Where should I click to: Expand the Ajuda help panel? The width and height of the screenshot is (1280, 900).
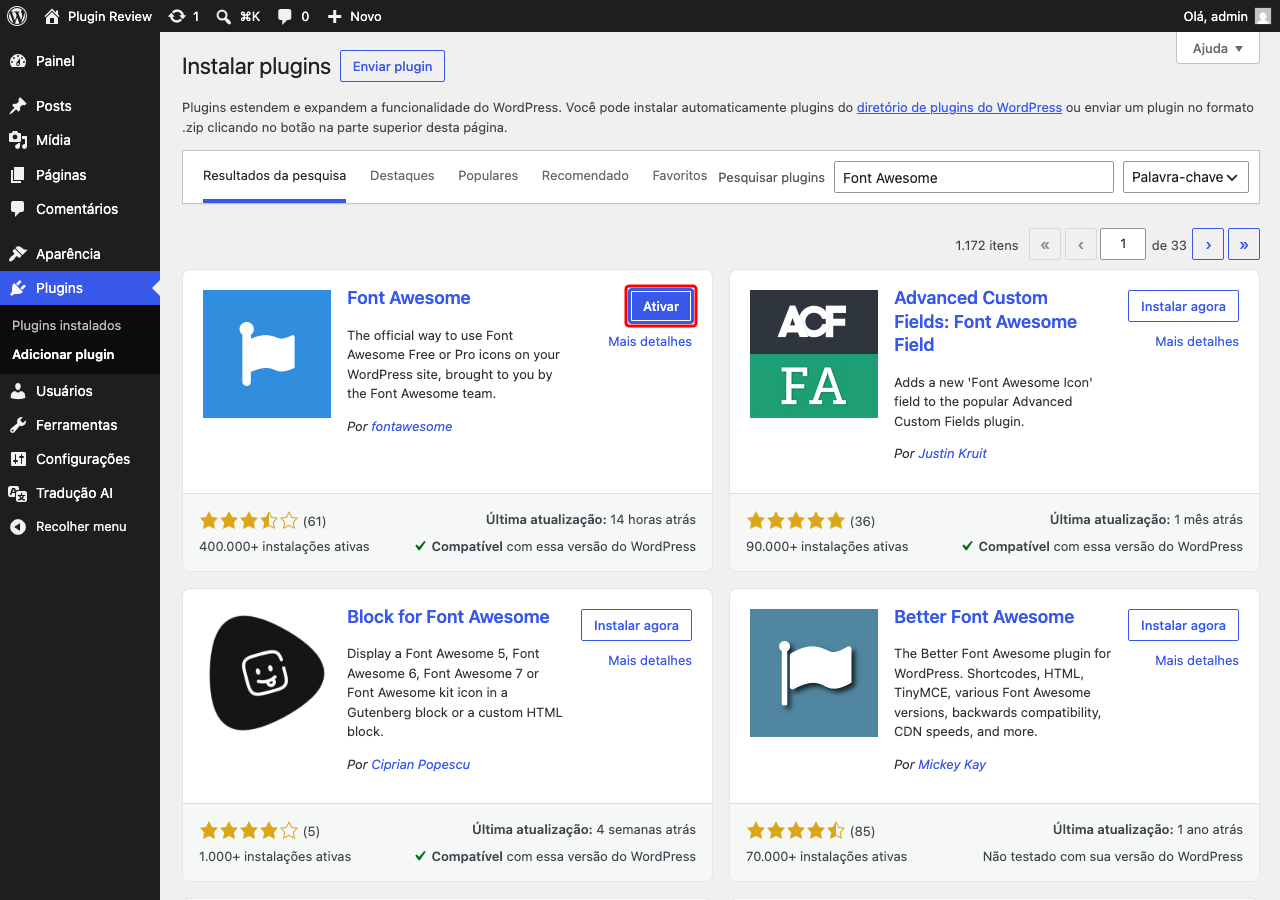(x=1218, y=48)
